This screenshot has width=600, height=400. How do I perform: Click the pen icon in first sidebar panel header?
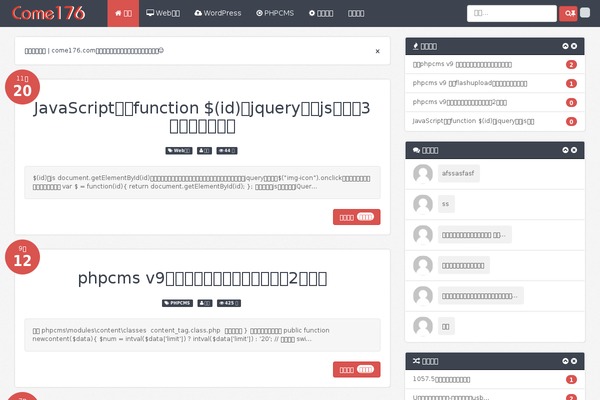click(416, 46)
